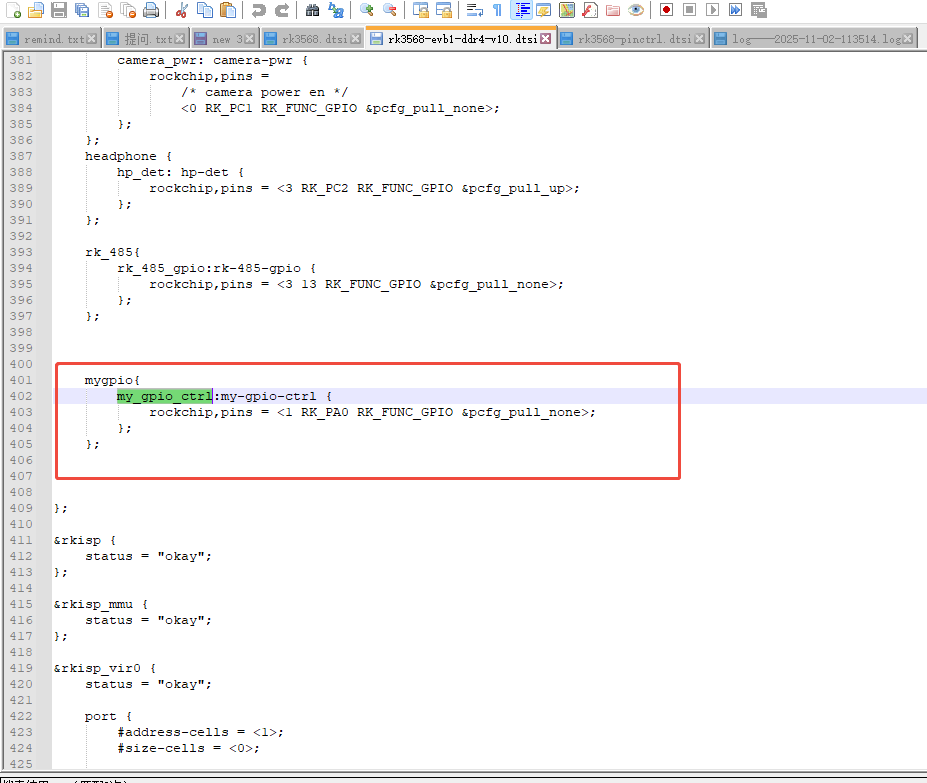Image resolution: width=927 pixels, height=783 pixels.
Task: Click the &rkisp { node reference
Action: [85, 541]
